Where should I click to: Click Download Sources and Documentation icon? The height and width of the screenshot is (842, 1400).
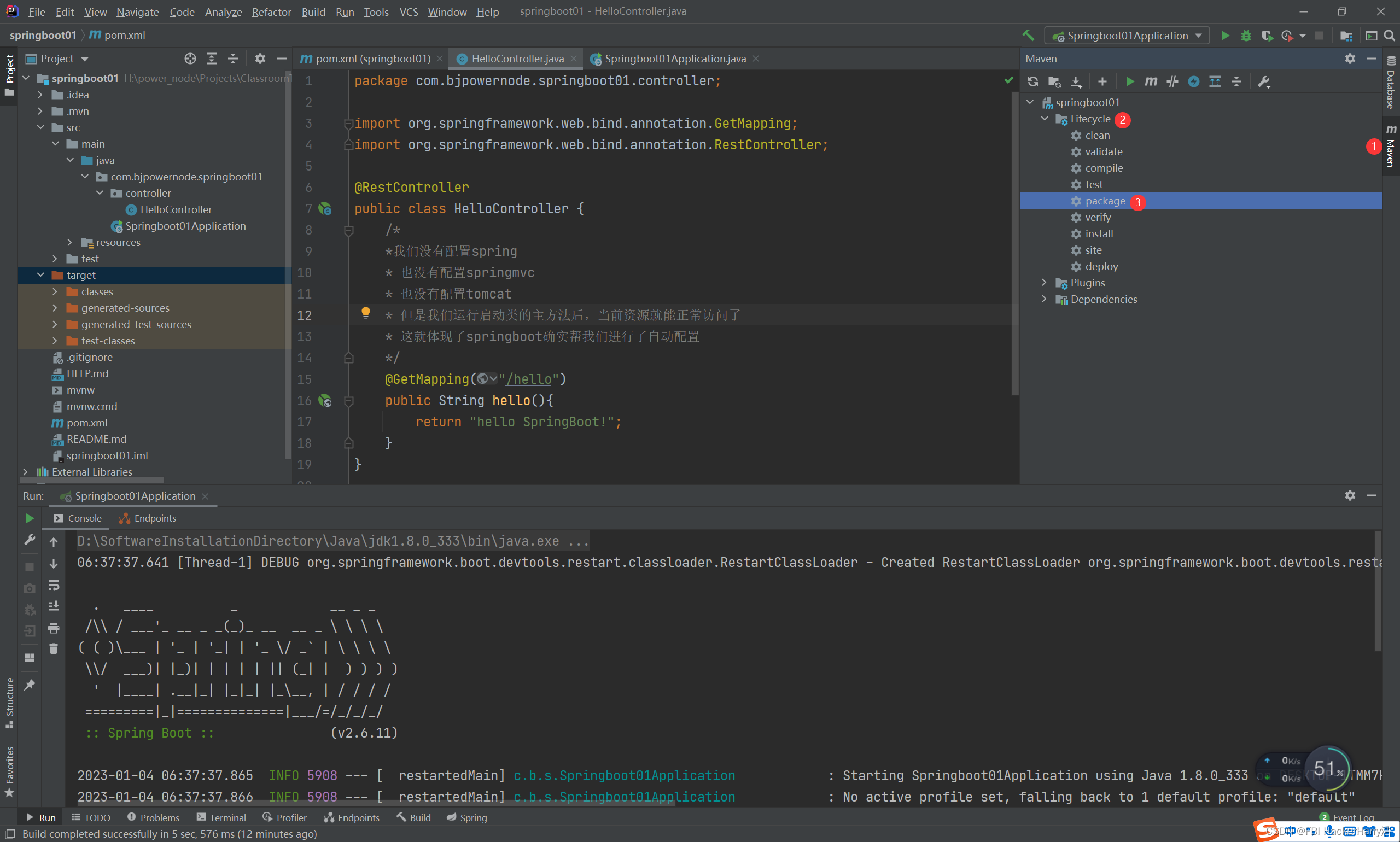coord(1076,81)
